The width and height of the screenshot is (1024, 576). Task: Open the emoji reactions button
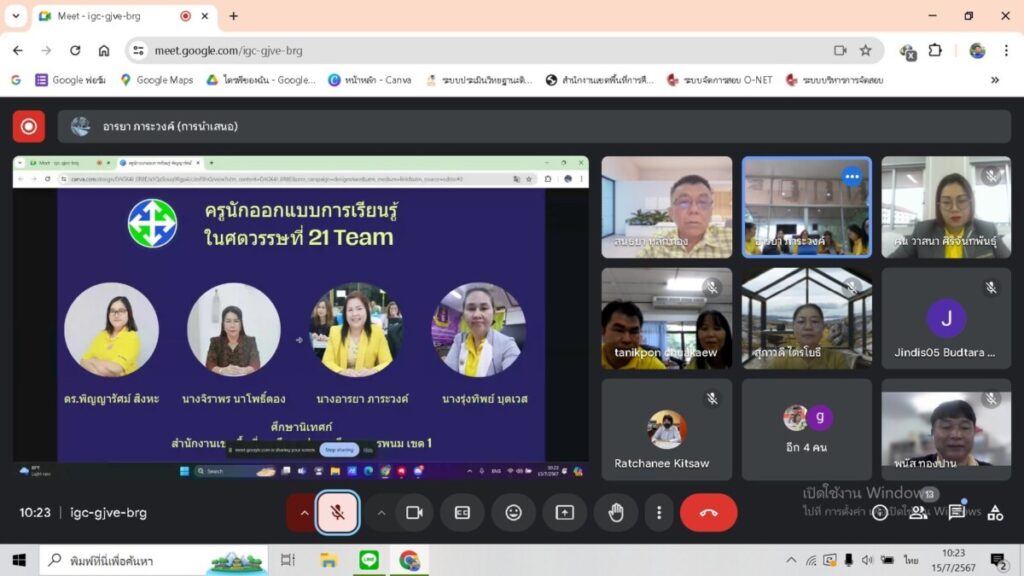(513, 513)
